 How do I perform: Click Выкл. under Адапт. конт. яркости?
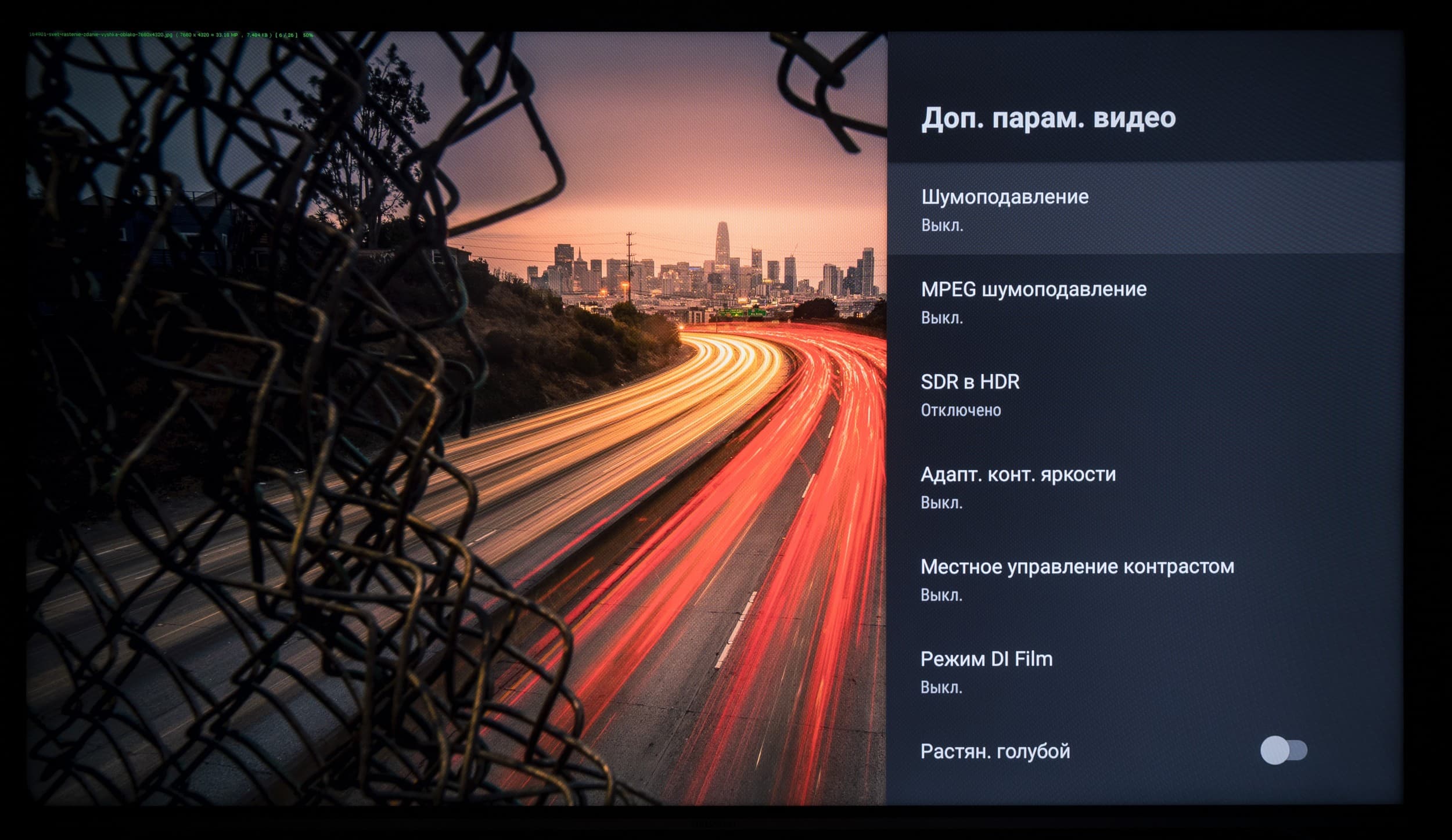941,503
